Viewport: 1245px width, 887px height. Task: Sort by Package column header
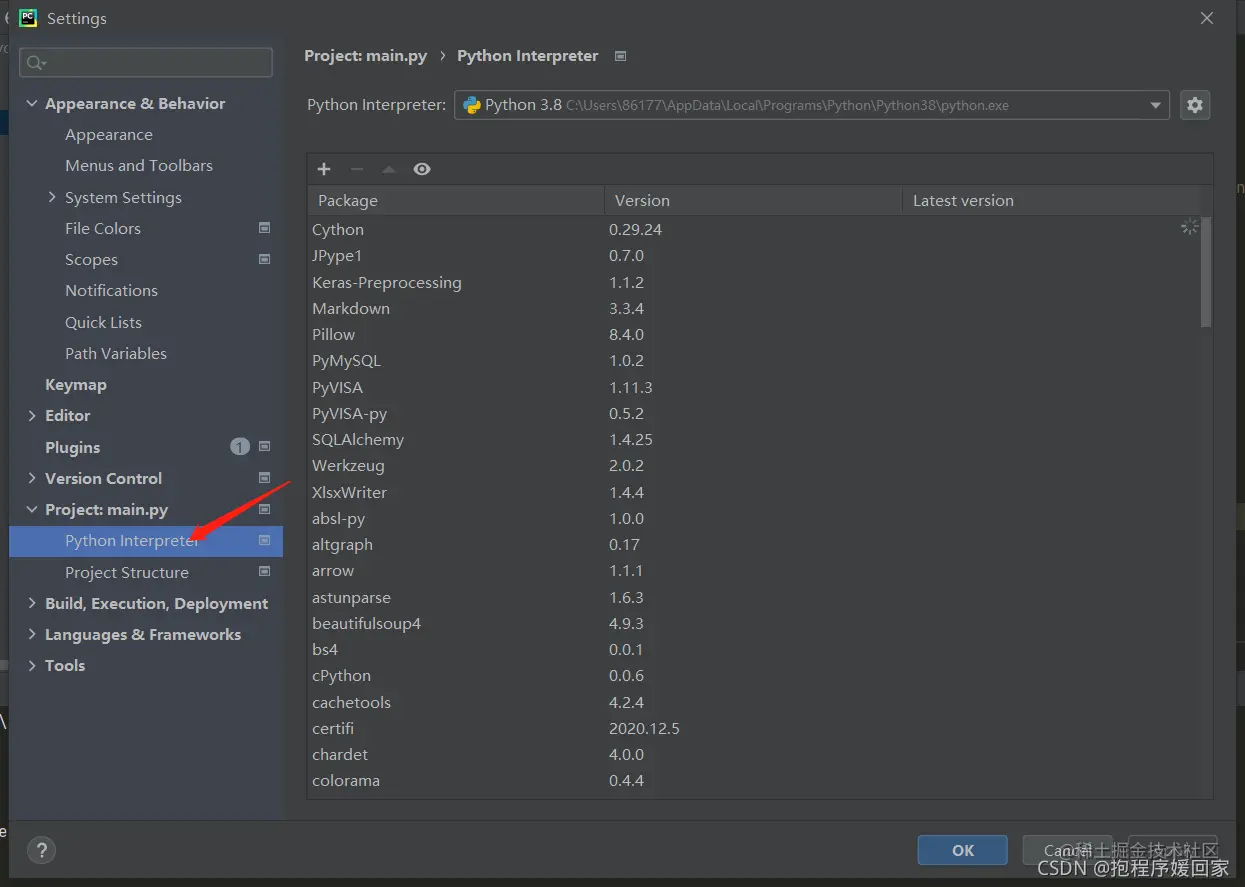click(456, 200)
